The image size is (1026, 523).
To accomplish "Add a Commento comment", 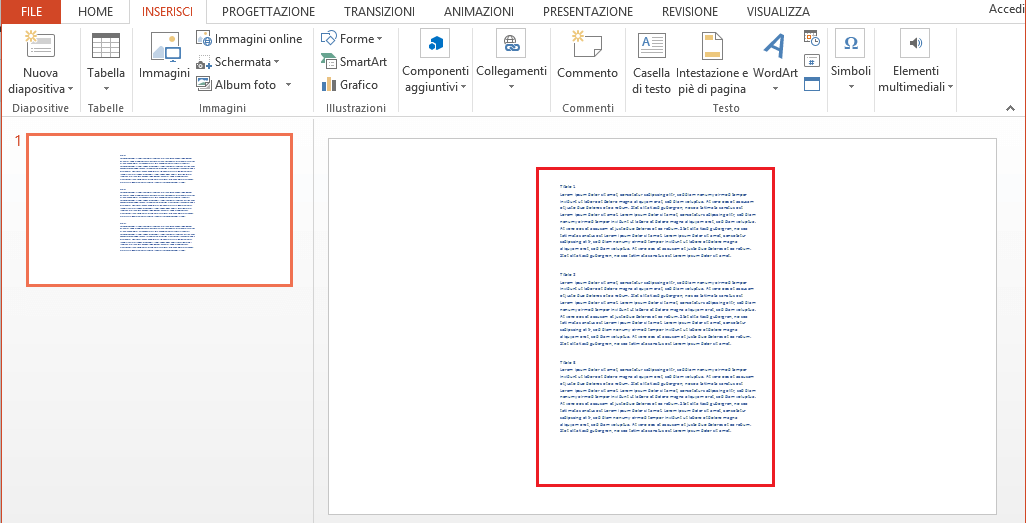I will [x=588, y=56].
